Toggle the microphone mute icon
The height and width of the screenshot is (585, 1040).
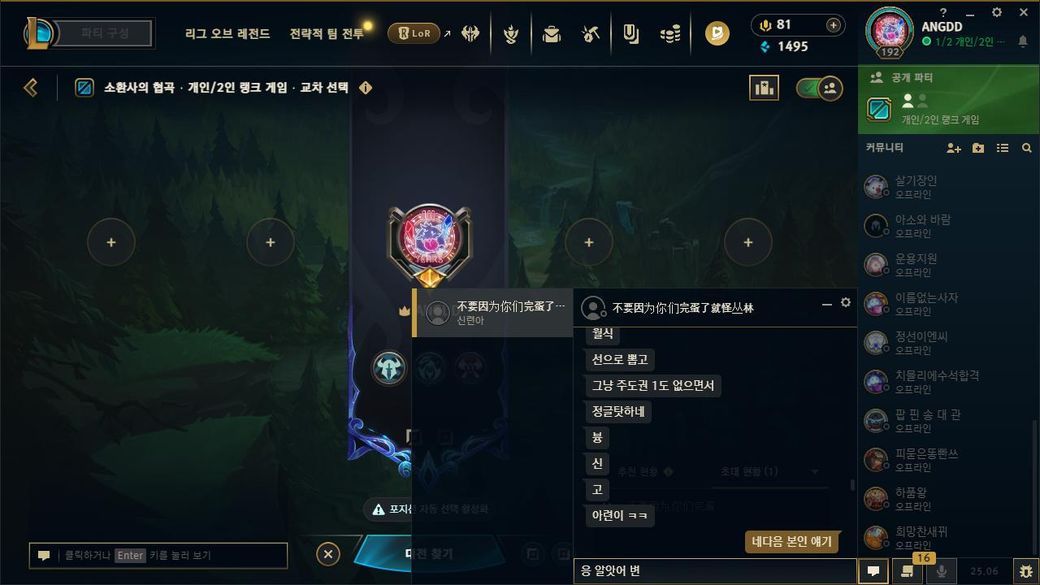(x=941, y=571)
